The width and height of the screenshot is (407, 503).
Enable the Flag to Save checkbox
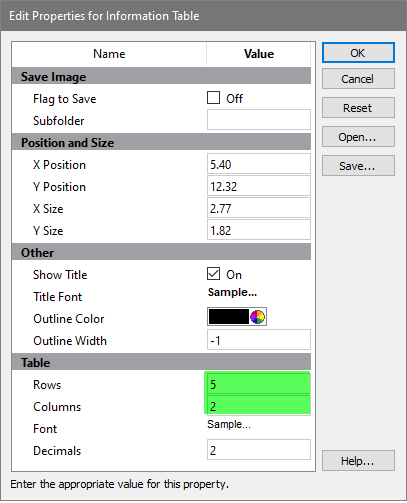coord(213,98)
